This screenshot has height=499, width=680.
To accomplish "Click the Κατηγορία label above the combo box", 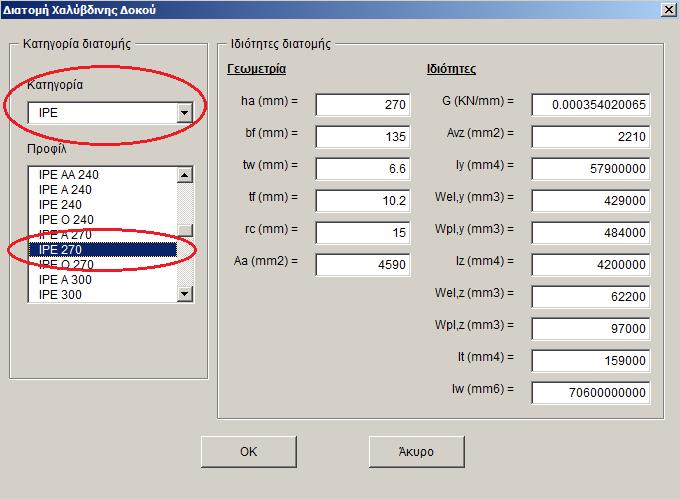I will click(x=55, y=85).
